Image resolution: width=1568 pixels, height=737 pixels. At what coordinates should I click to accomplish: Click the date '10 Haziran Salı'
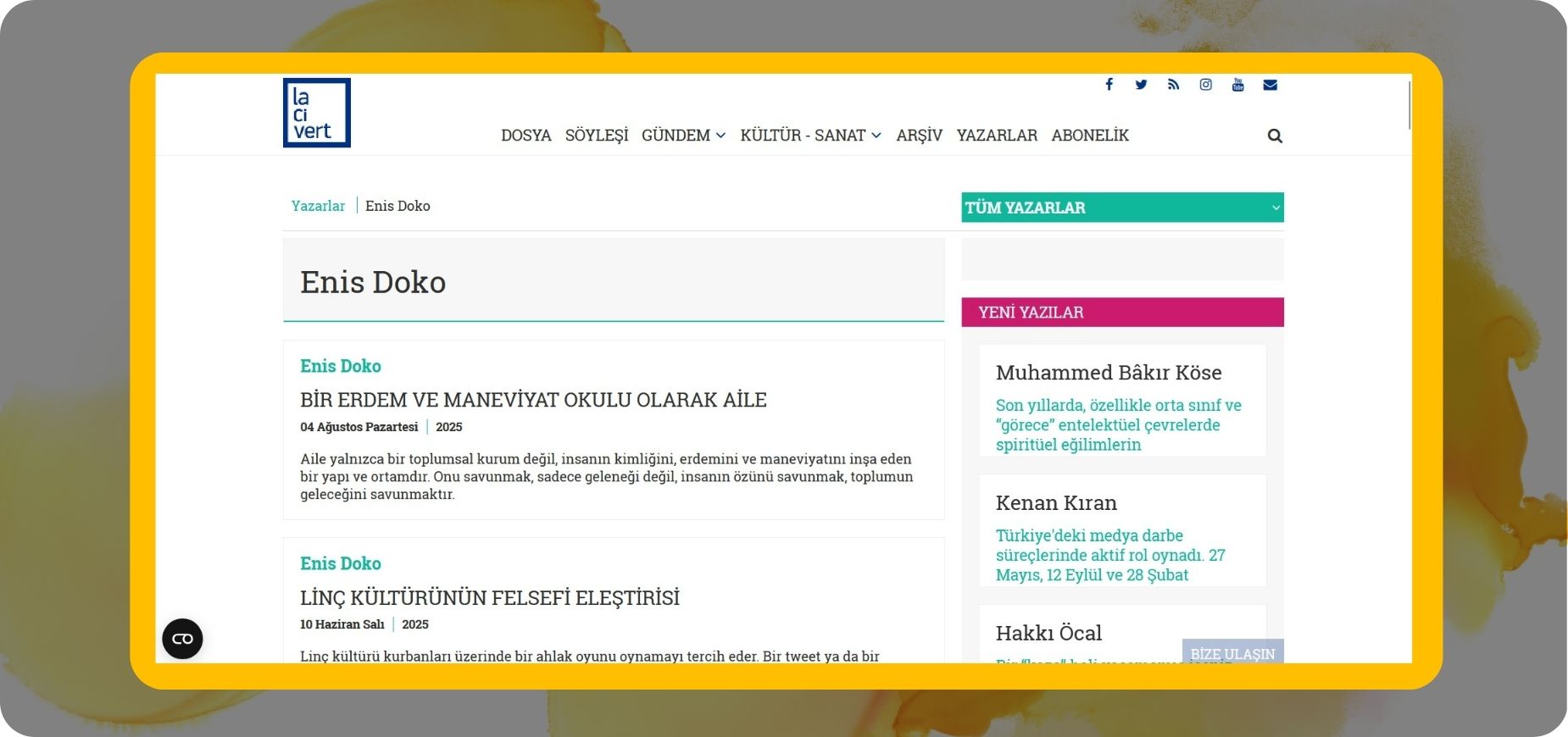click(x=342, y=624)
